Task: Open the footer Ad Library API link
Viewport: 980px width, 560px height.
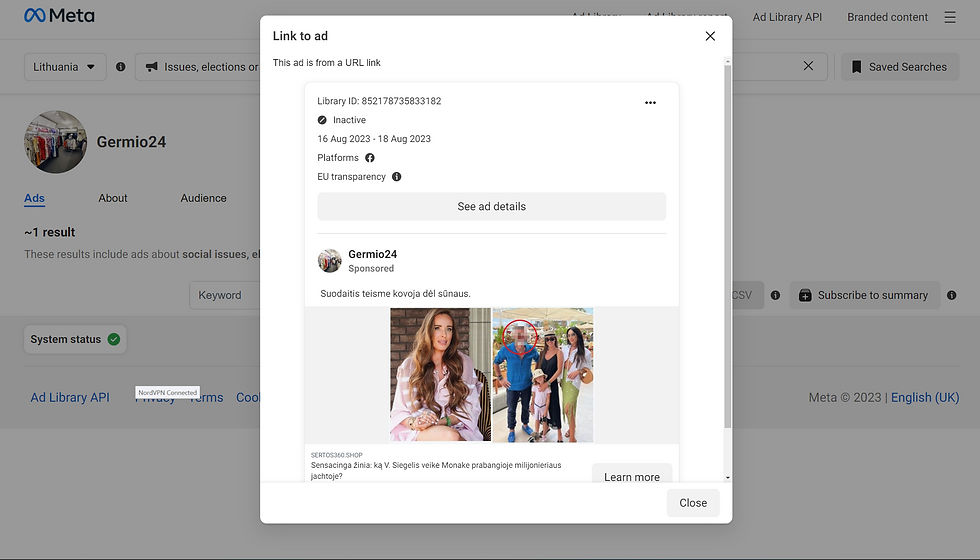Action: tap(70, 398)
